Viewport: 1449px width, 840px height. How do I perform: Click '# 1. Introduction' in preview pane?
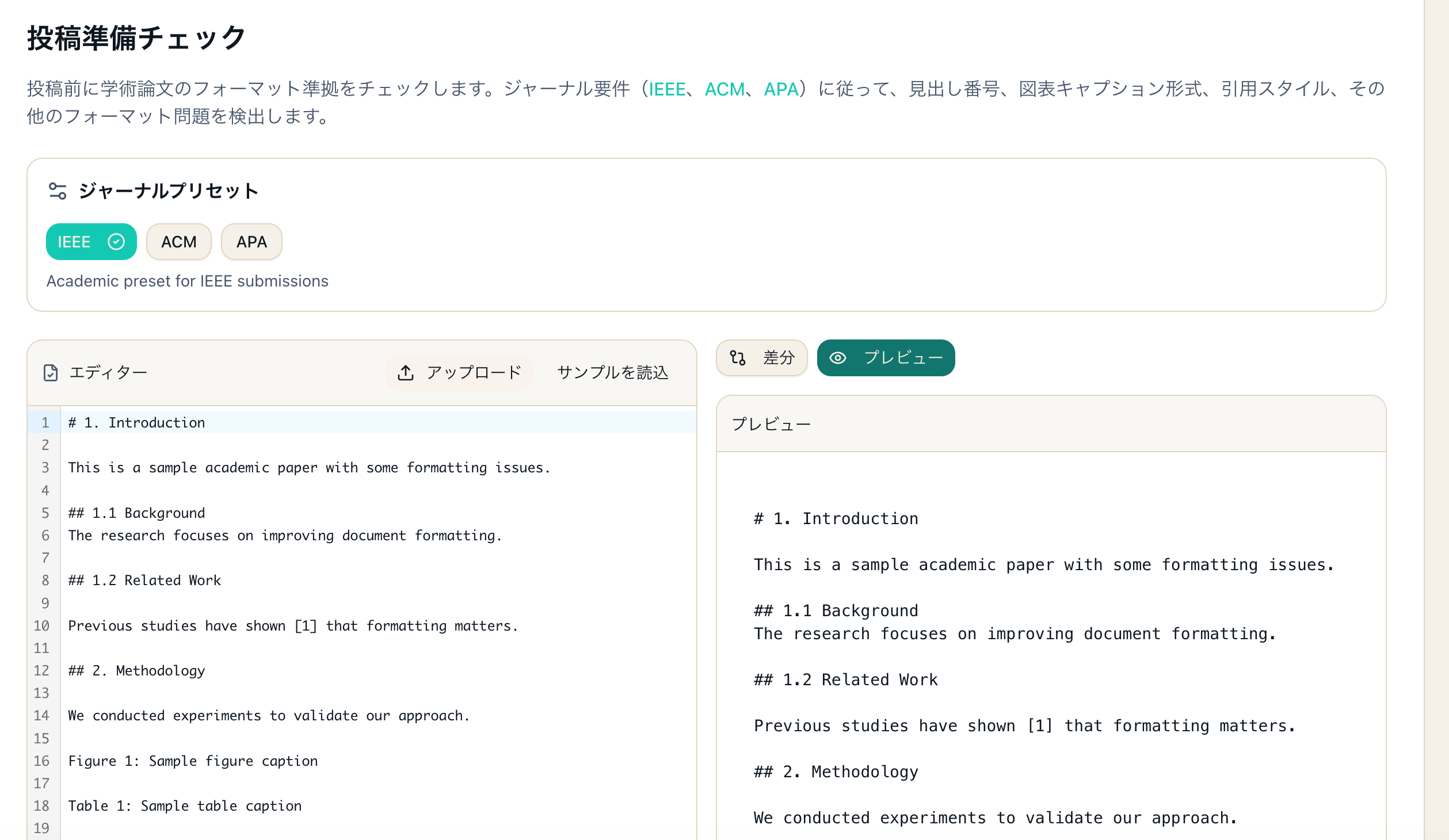(x=836, y=518)
